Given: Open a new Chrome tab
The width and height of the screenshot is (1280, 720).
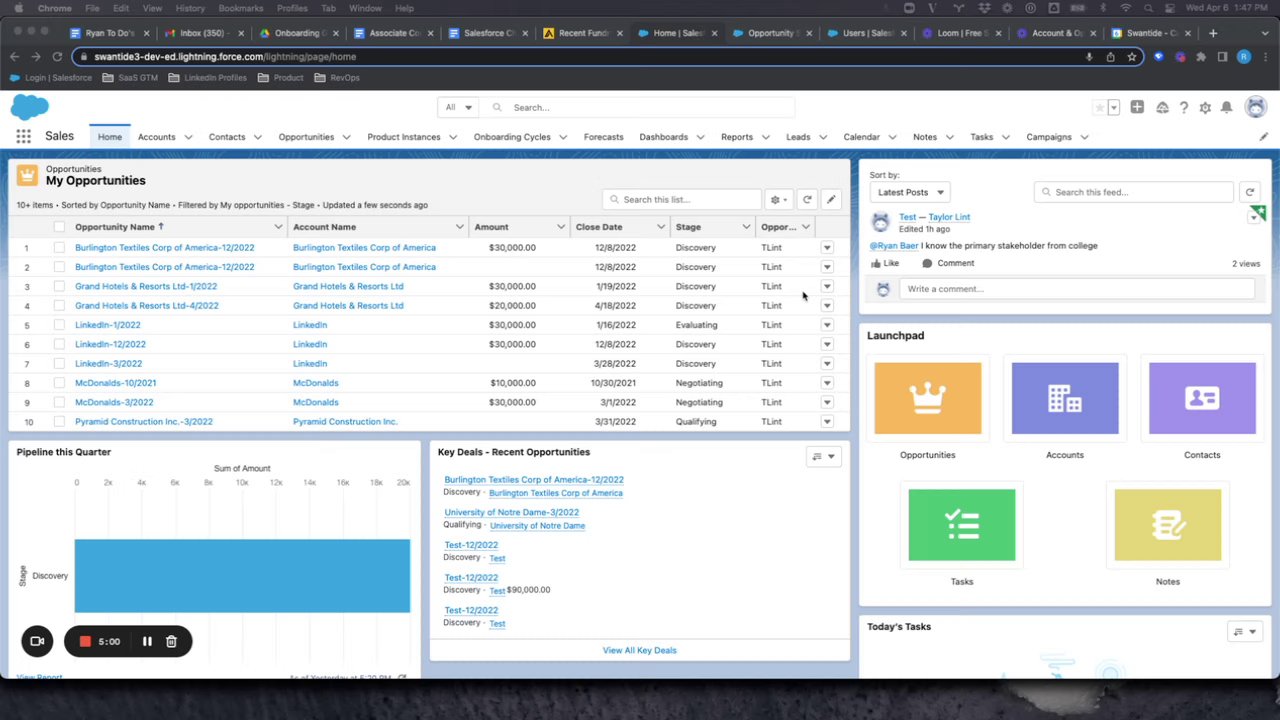Looking at the screenshot, I should click(1213, 33).
